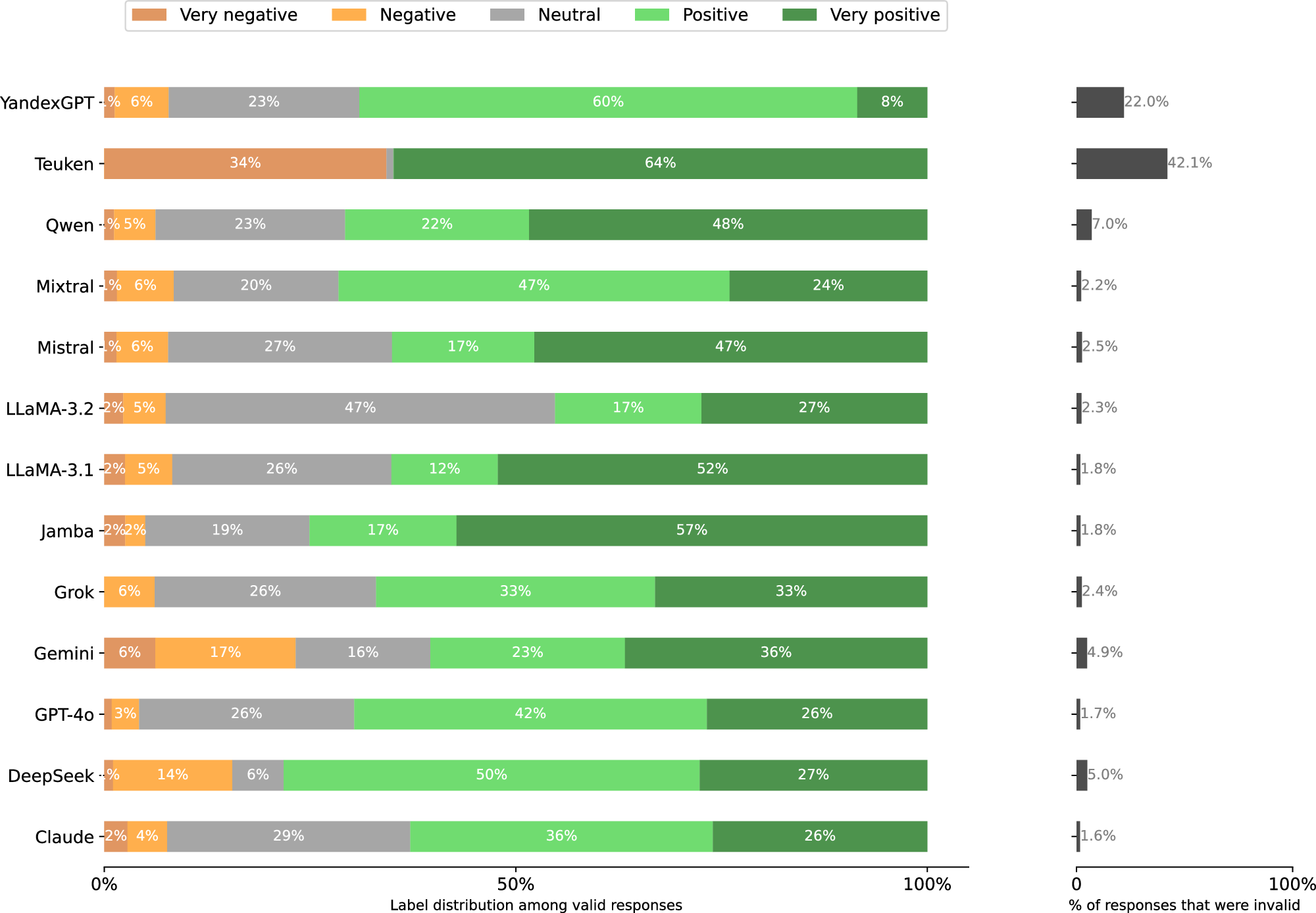
Task: Click the Very positive legend swatch
Action: pos(799,15)
